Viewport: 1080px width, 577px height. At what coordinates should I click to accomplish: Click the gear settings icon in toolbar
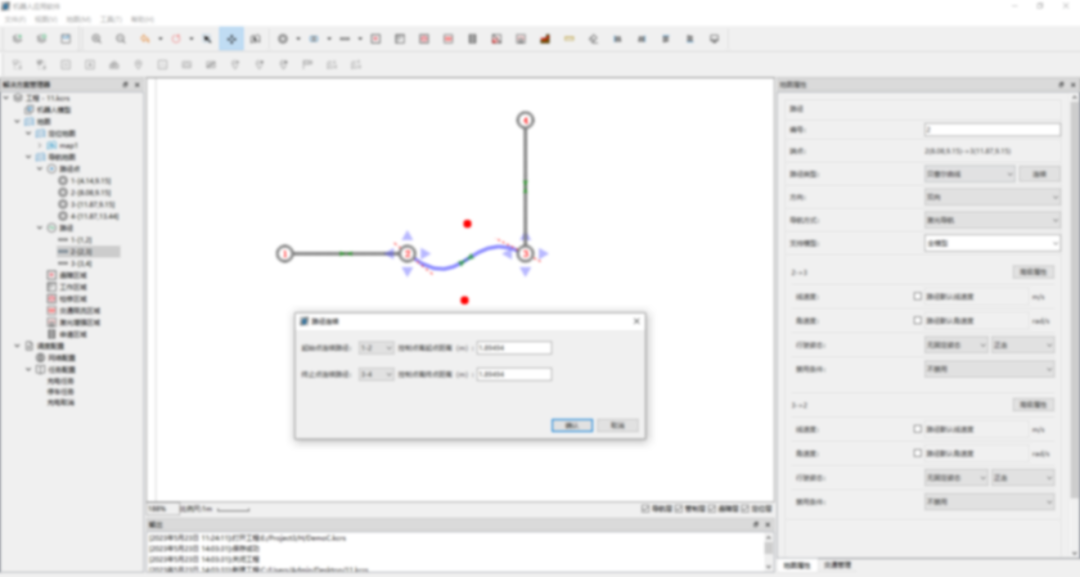pos(283,39)
